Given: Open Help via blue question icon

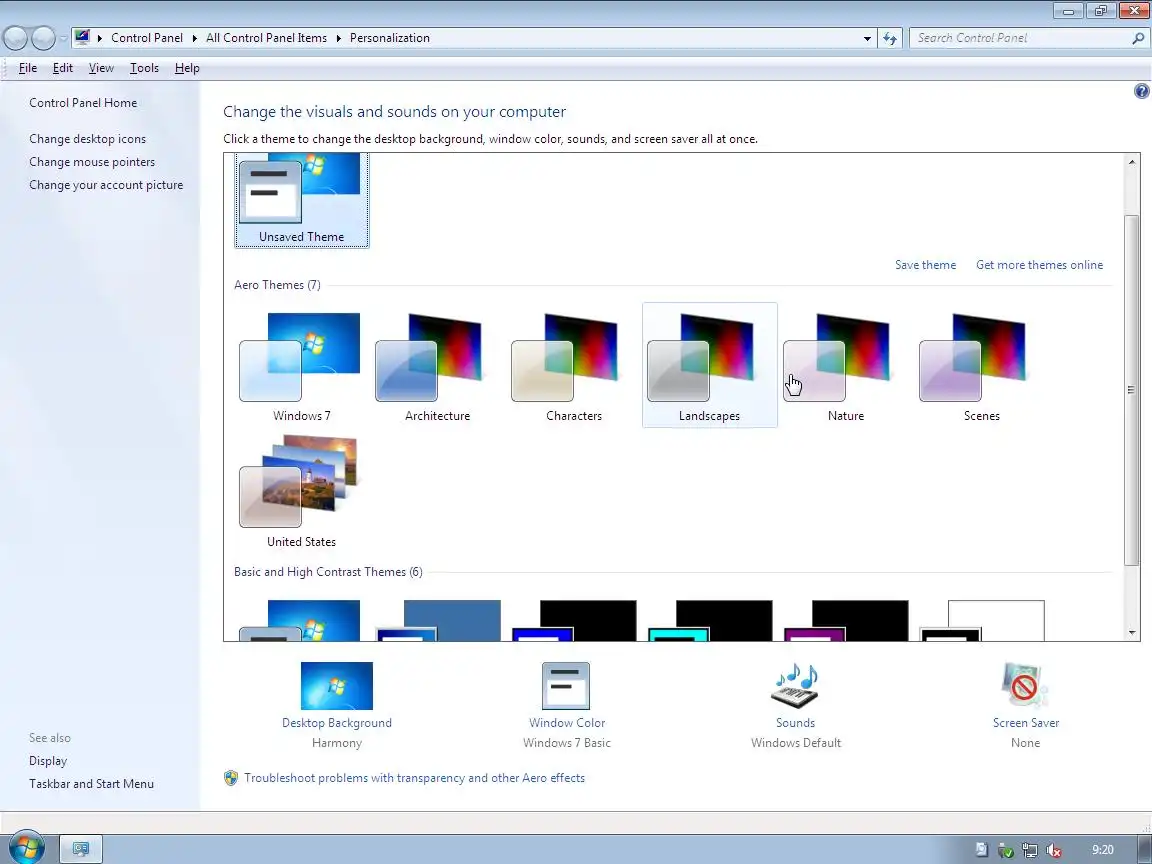Looking at the screenshot, I should tap(1141, 91).
